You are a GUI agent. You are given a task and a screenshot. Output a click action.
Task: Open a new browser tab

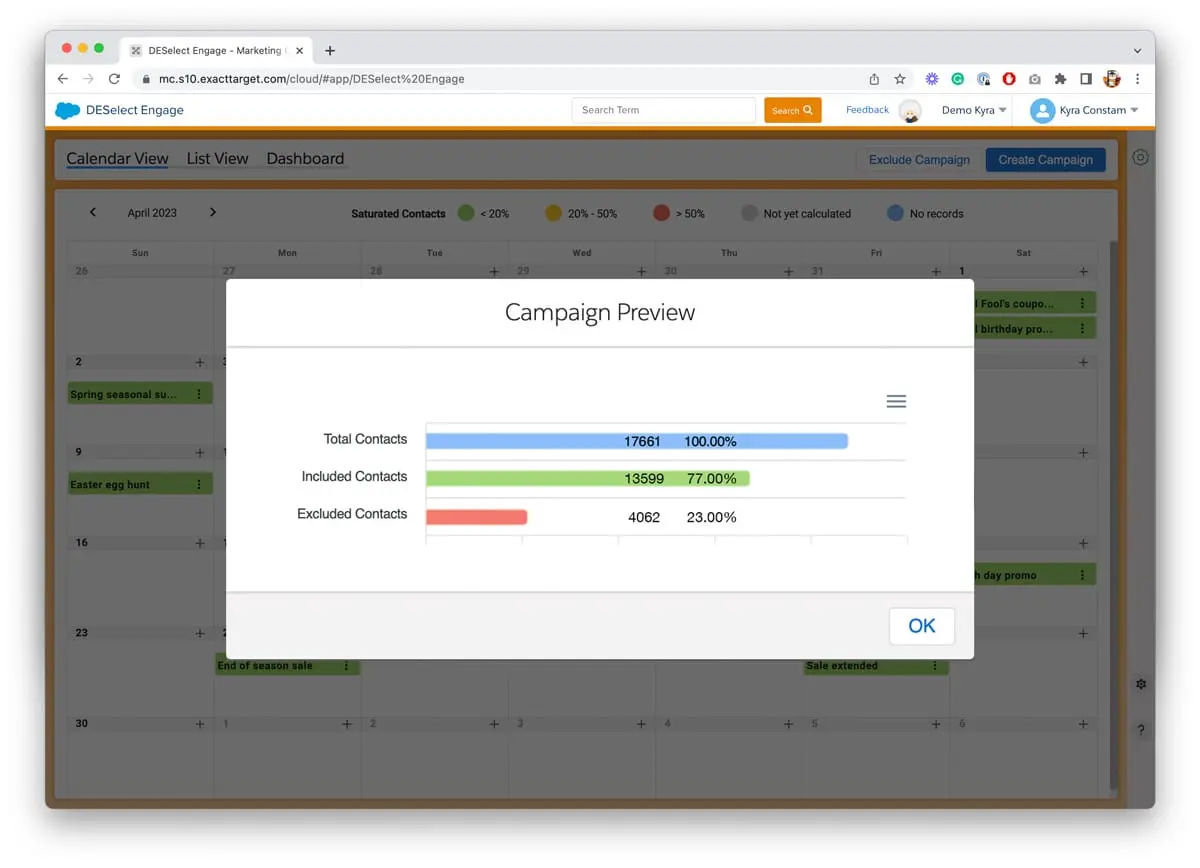pyautogui.click(x=330, y=50)
